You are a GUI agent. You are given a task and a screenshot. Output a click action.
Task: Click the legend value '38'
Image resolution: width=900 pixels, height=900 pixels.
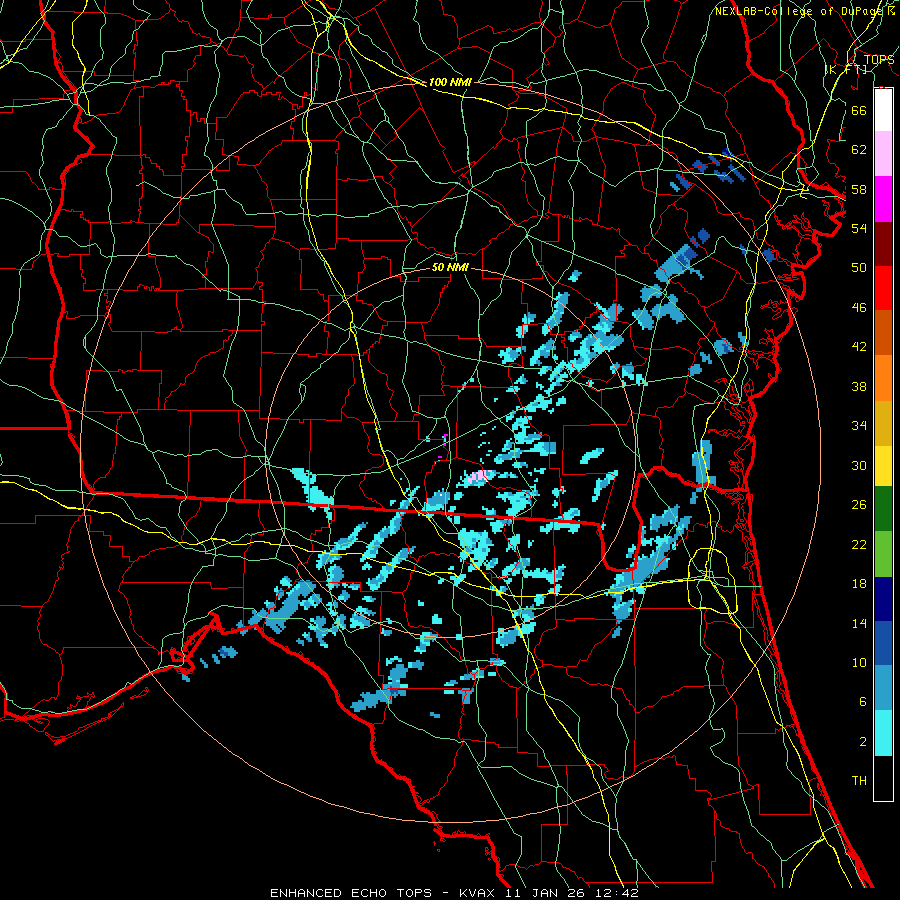click(x=859, y=386)
